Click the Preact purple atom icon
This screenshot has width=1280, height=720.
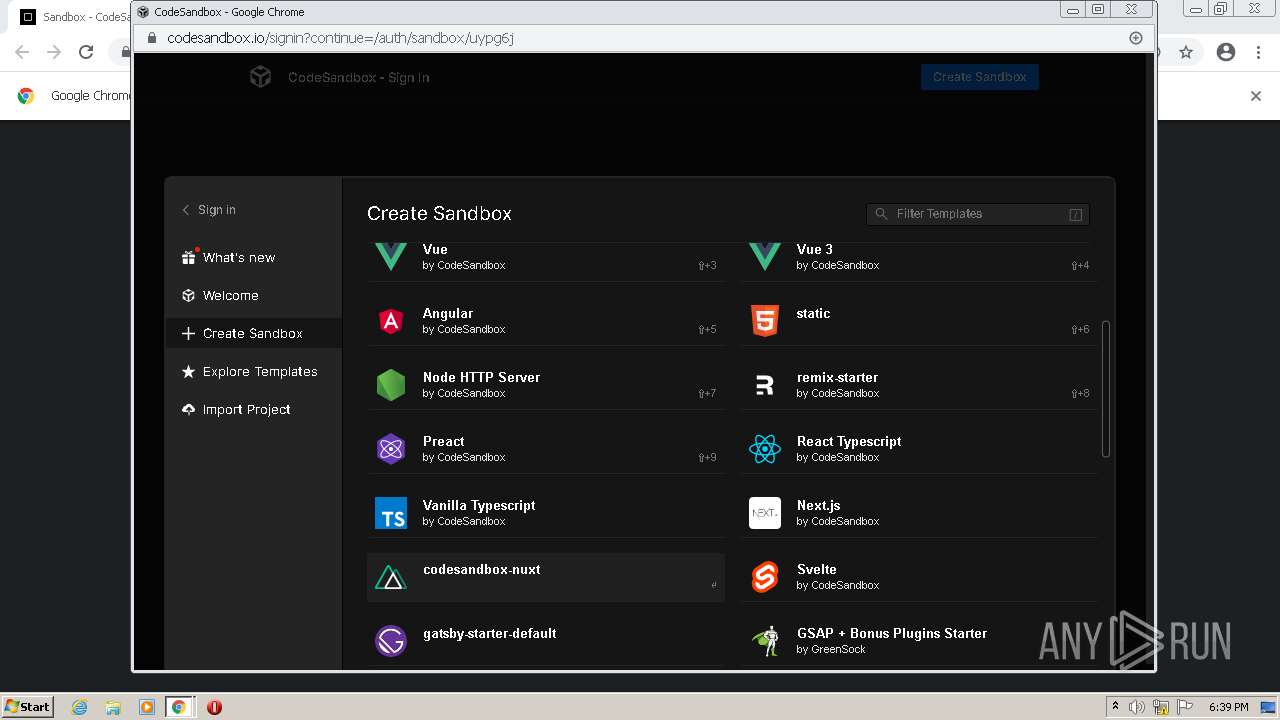[391, 449]
